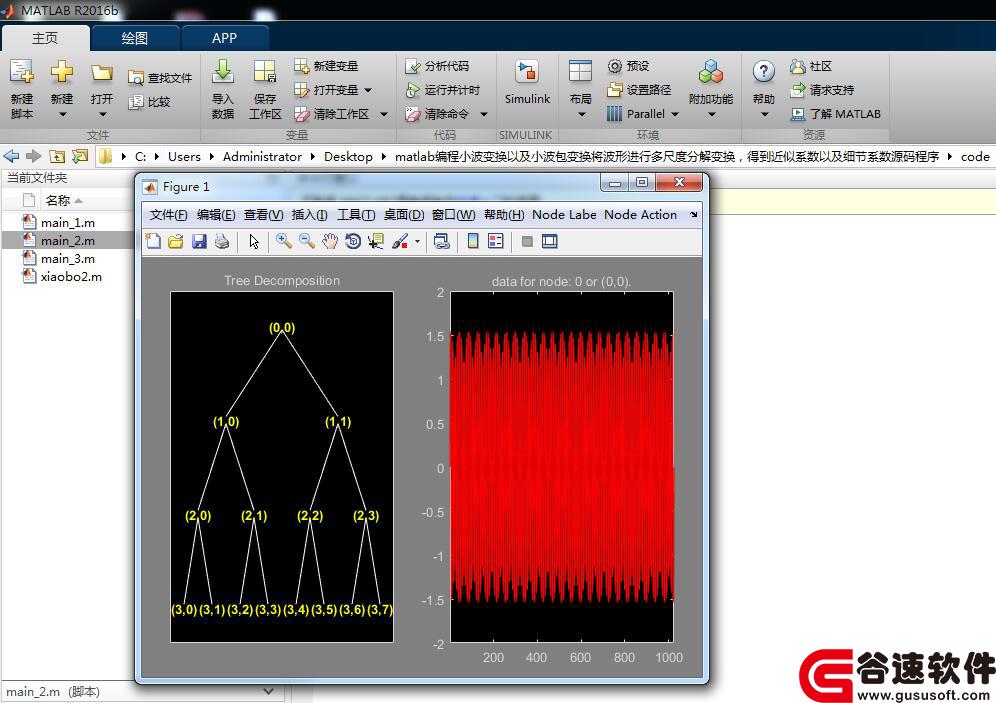This screenshot has width=996, height=703.
Task: Select the Zoom Out tool
Action: coord(307,241)
